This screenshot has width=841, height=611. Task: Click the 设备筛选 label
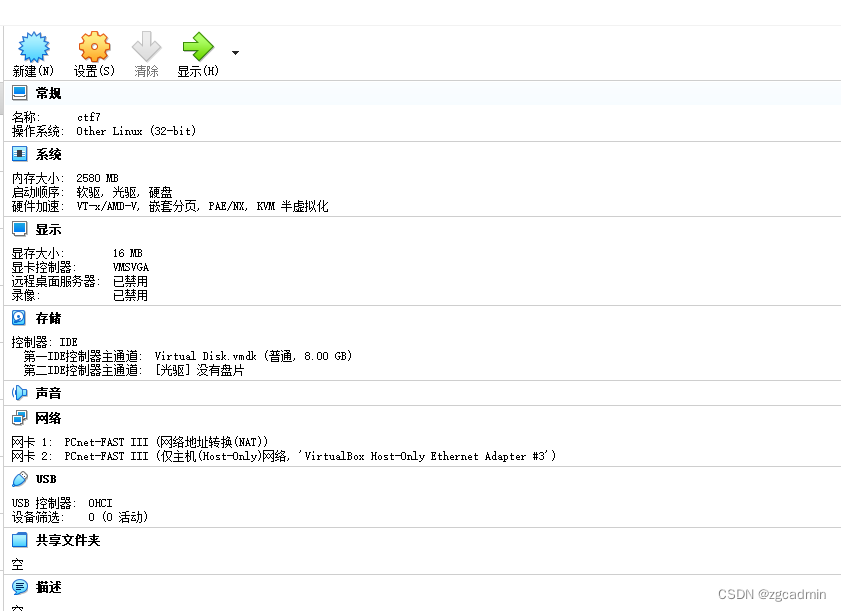click(x=38, y=517)
